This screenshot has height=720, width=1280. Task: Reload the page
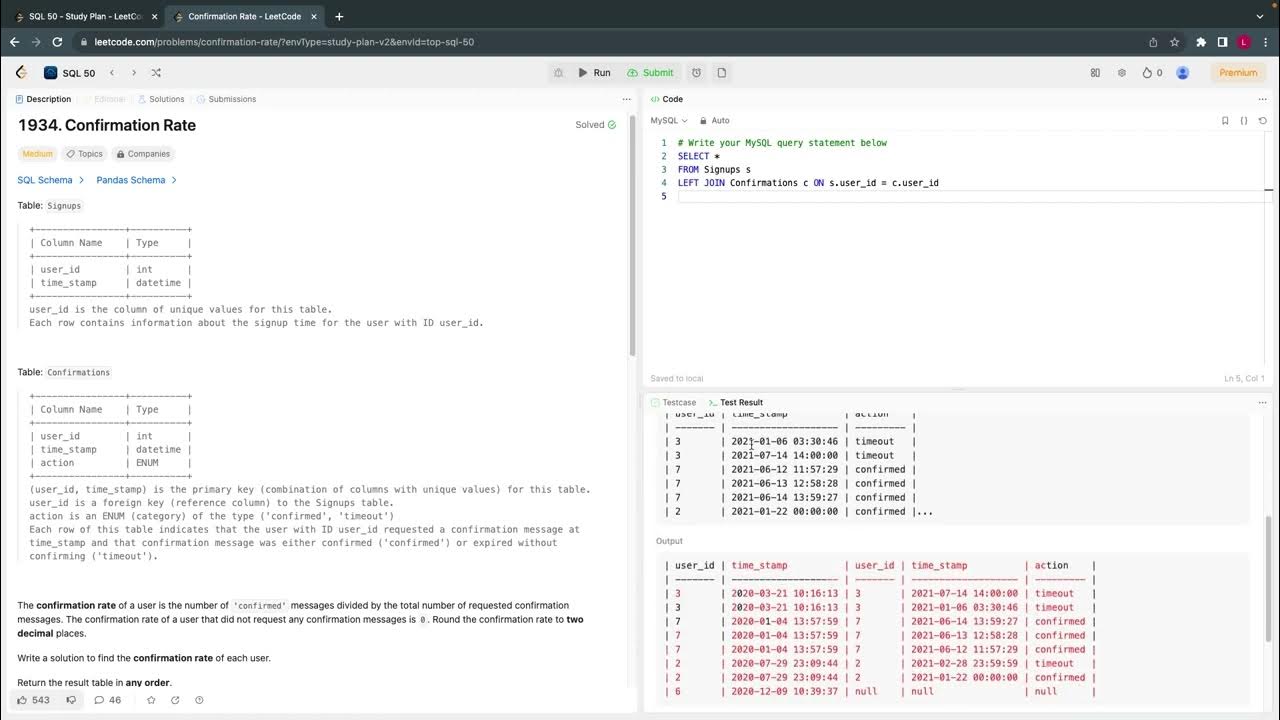(57, 42)
